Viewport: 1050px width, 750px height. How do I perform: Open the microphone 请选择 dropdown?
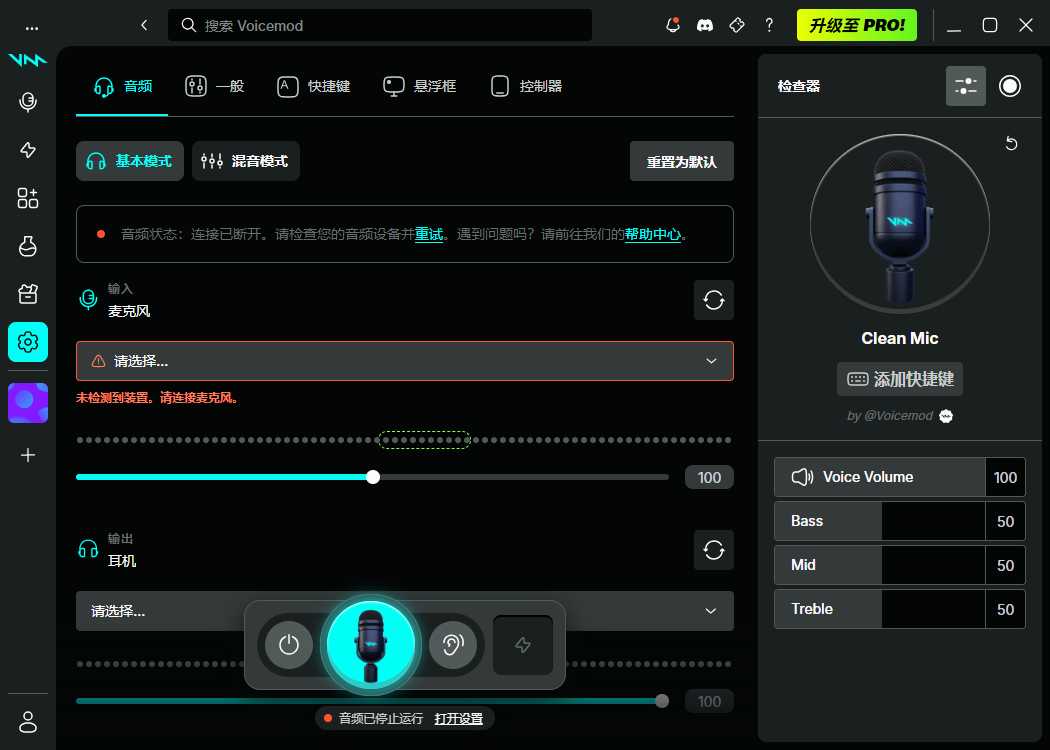coord(405,361)
